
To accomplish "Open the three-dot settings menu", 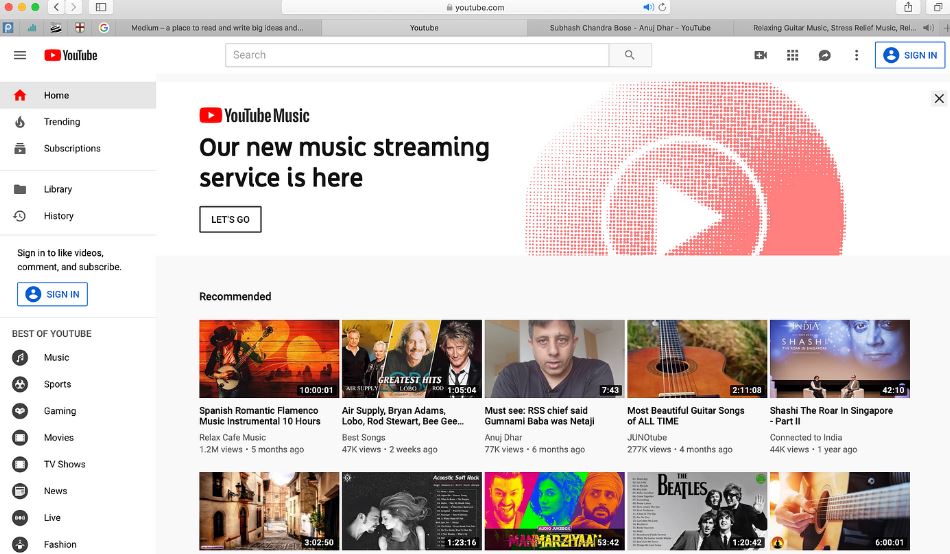I will click(856, 55).
